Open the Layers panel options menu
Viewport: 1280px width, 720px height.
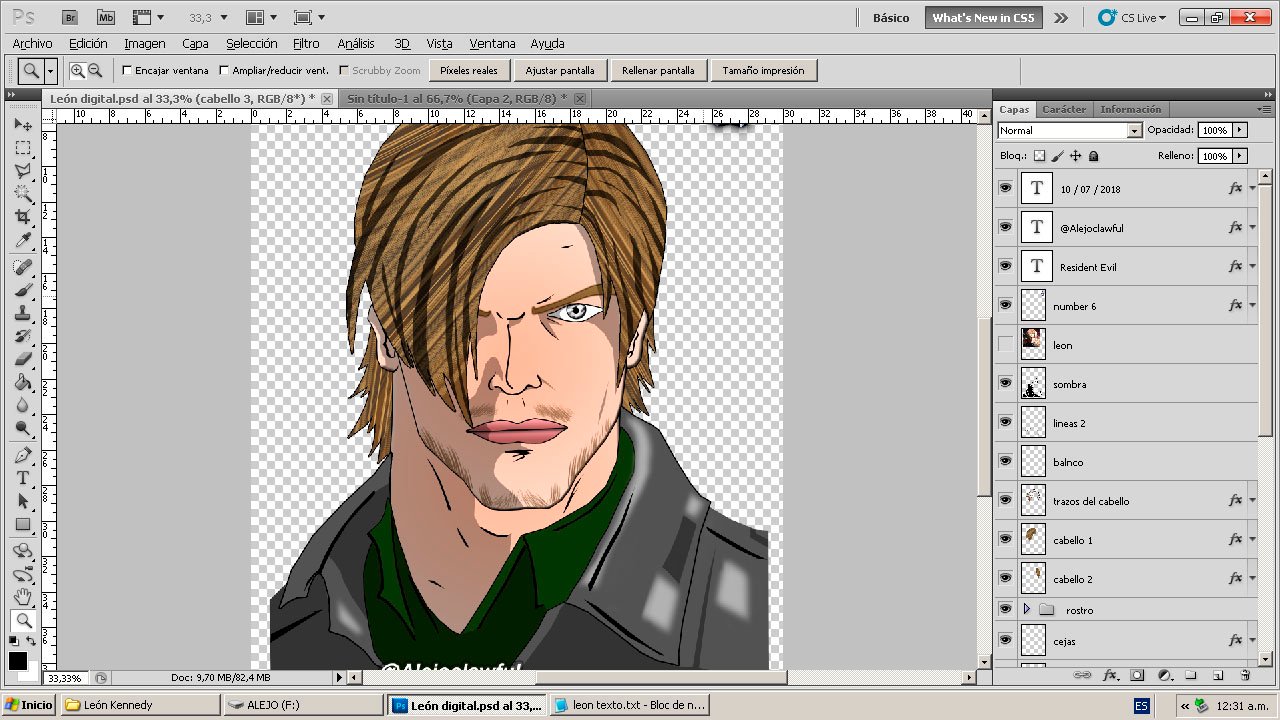point(1263,109)
